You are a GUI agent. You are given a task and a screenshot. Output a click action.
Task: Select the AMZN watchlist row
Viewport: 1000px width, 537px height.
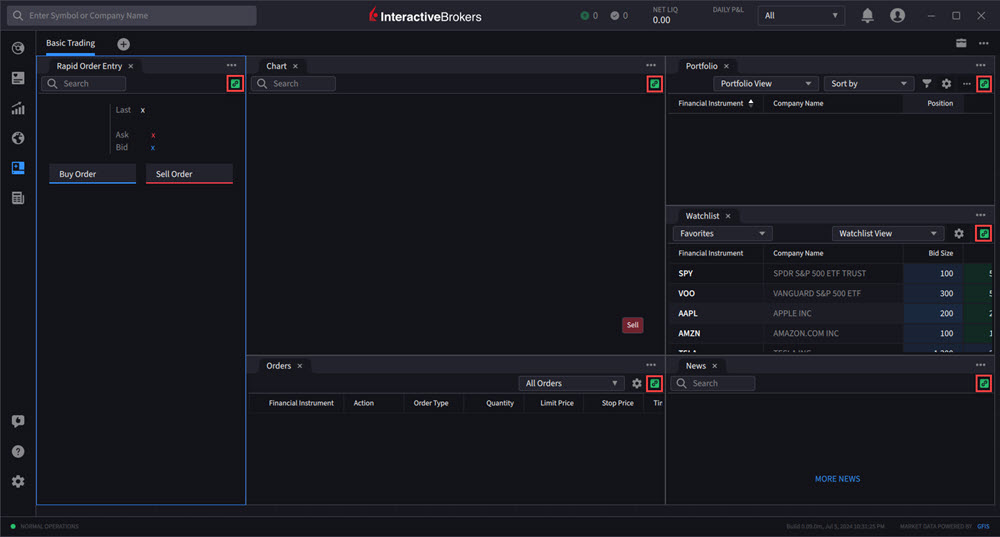831,333
